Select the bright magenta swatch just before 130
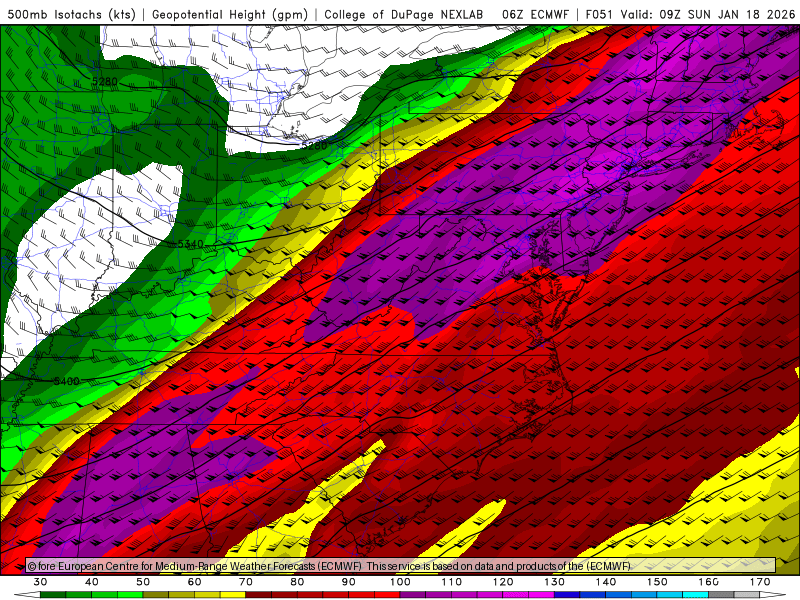 pyautogui.click(x=541, y=595)
